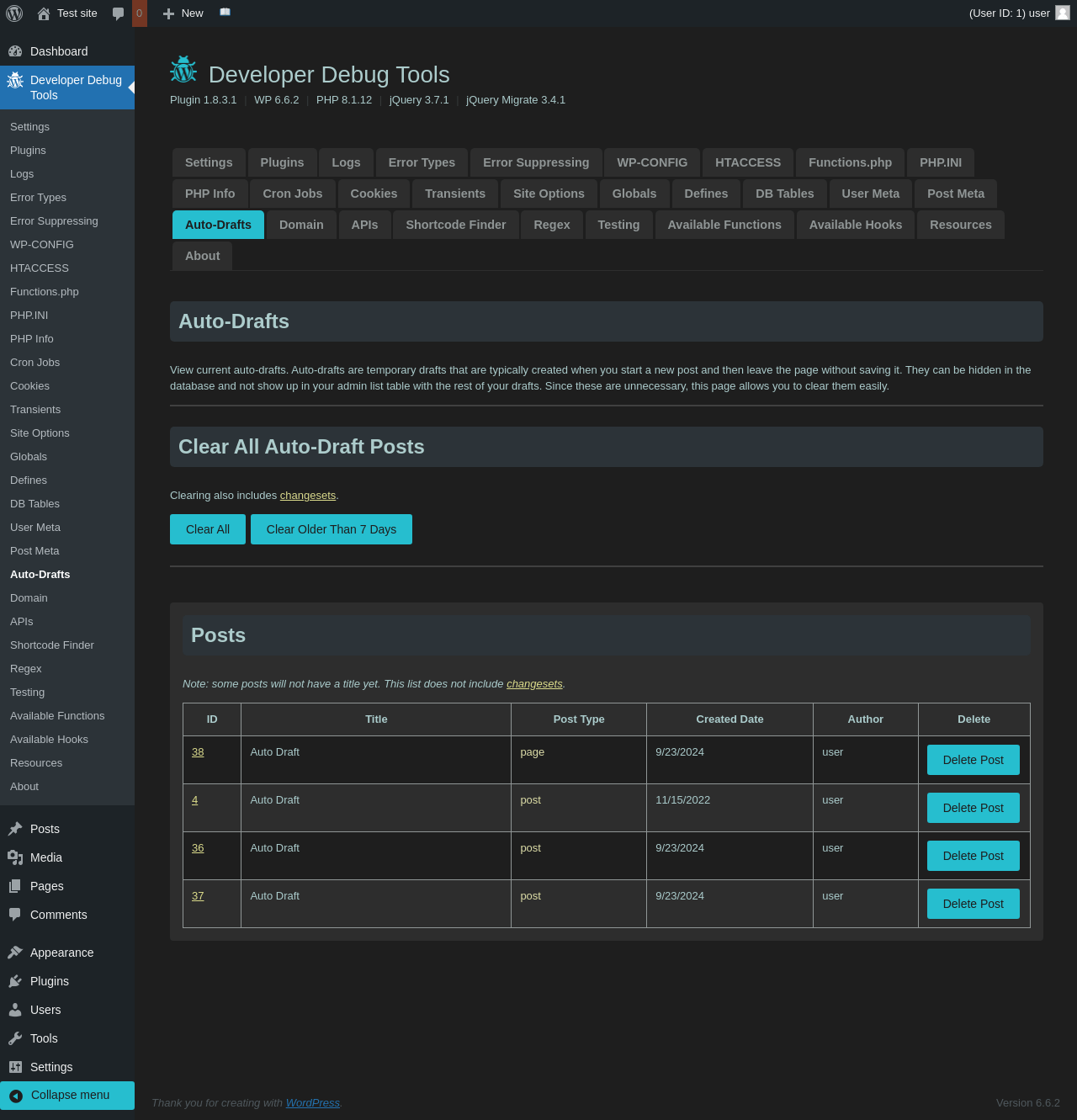Open post ID 36 link

tap(198, 848)
